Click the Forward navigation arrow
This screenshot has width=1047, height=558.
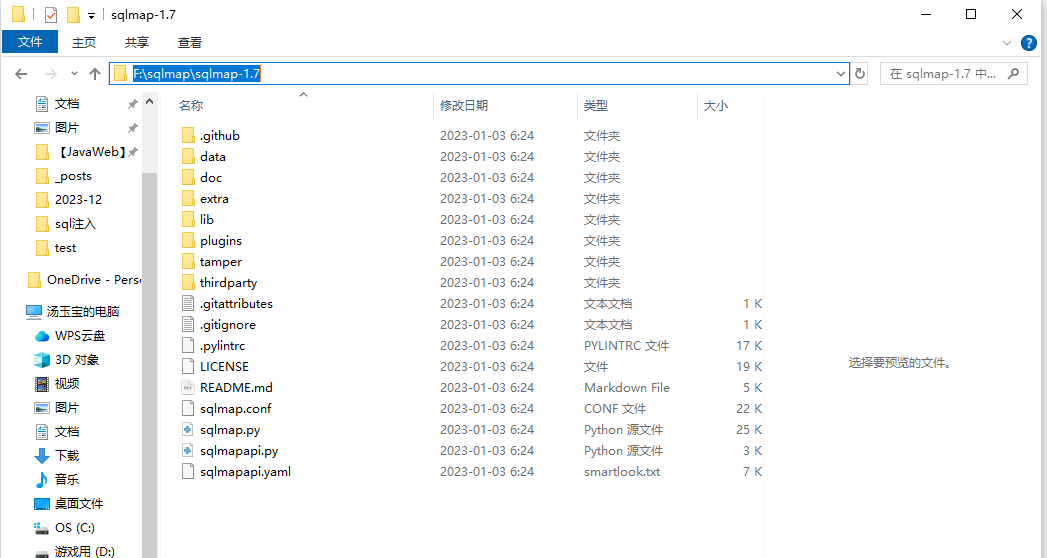coord(50,74)
